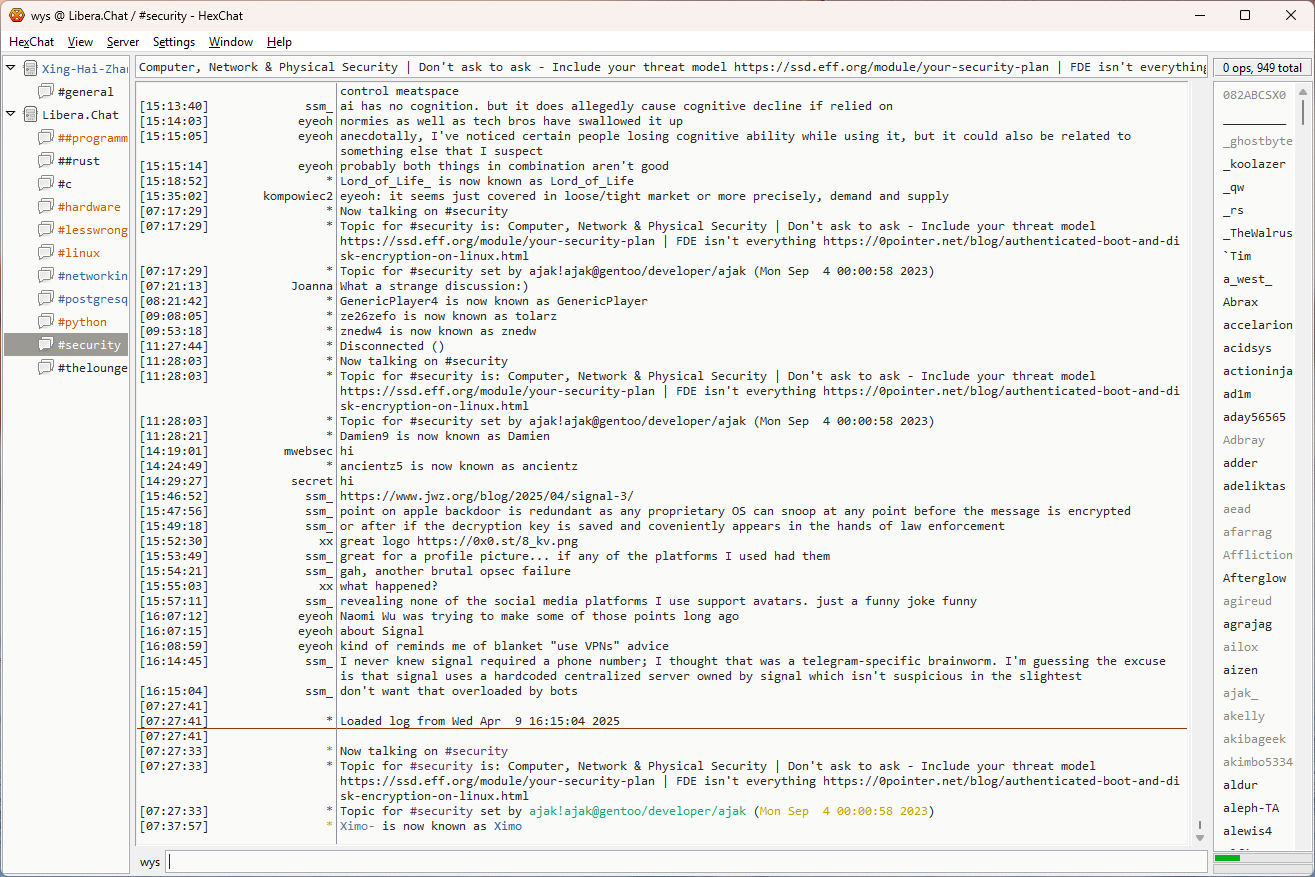Screen dimensions: 1315x877
Task: Click the wys nickname button
Action: [150, 861]
